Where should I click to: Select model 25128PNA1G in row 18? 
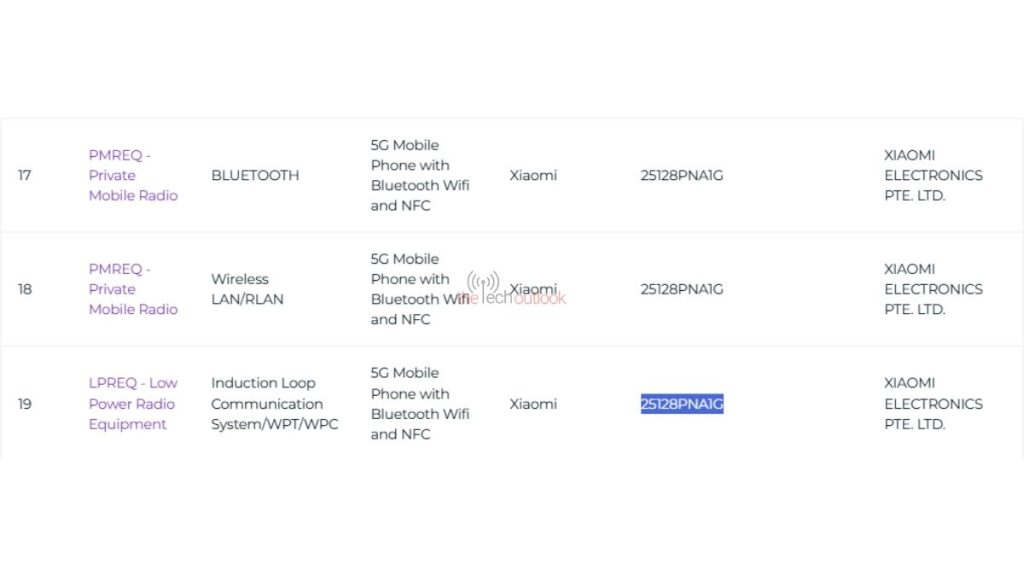(x=682, y=289)
